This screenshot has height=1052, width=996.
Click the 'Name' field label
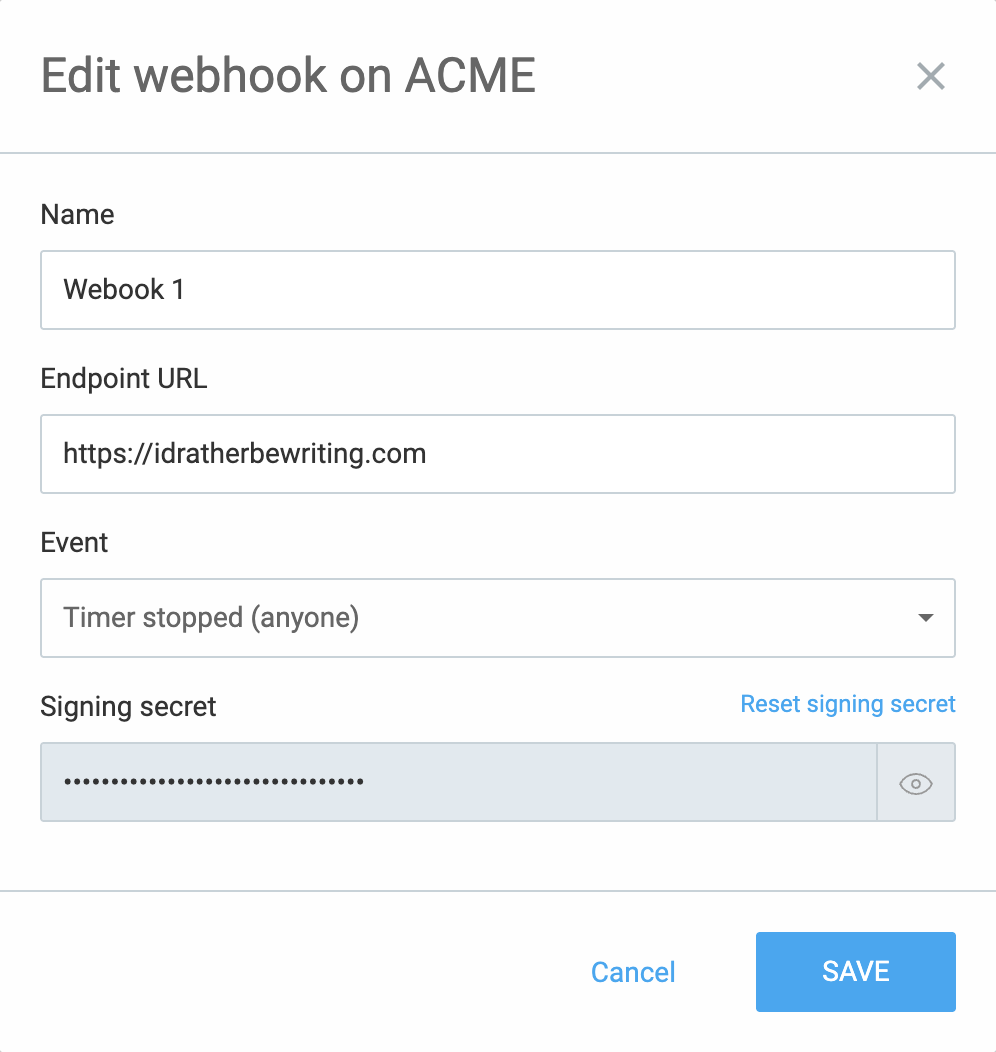(x=77, y=215)
